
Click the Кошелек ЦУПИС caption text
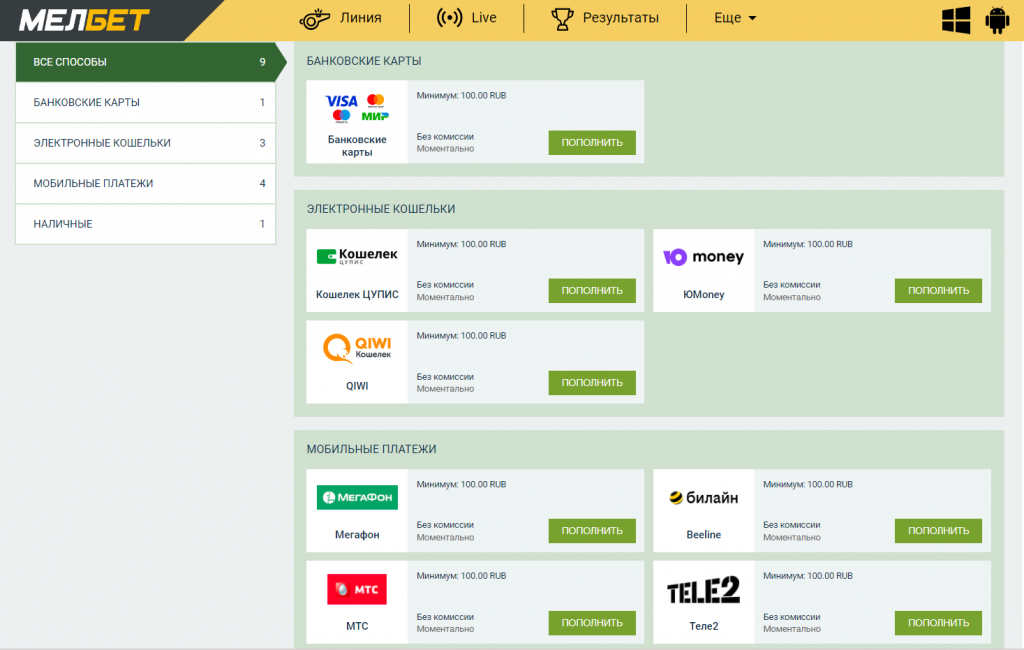pyautogui.click(x=357, y=295)
